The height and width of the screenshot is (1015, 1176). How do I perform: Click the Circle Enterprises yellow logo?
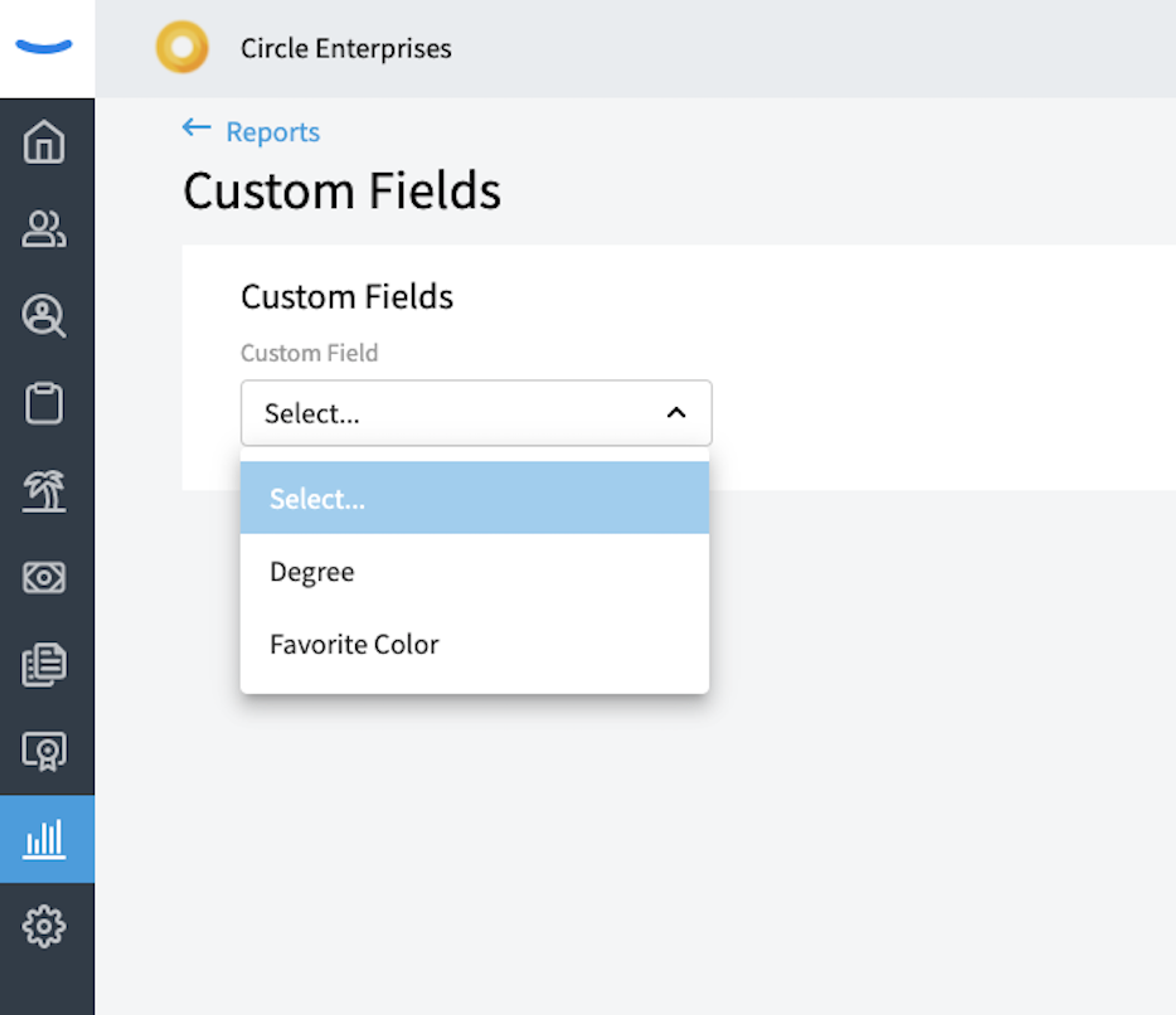tap(182, 47)
